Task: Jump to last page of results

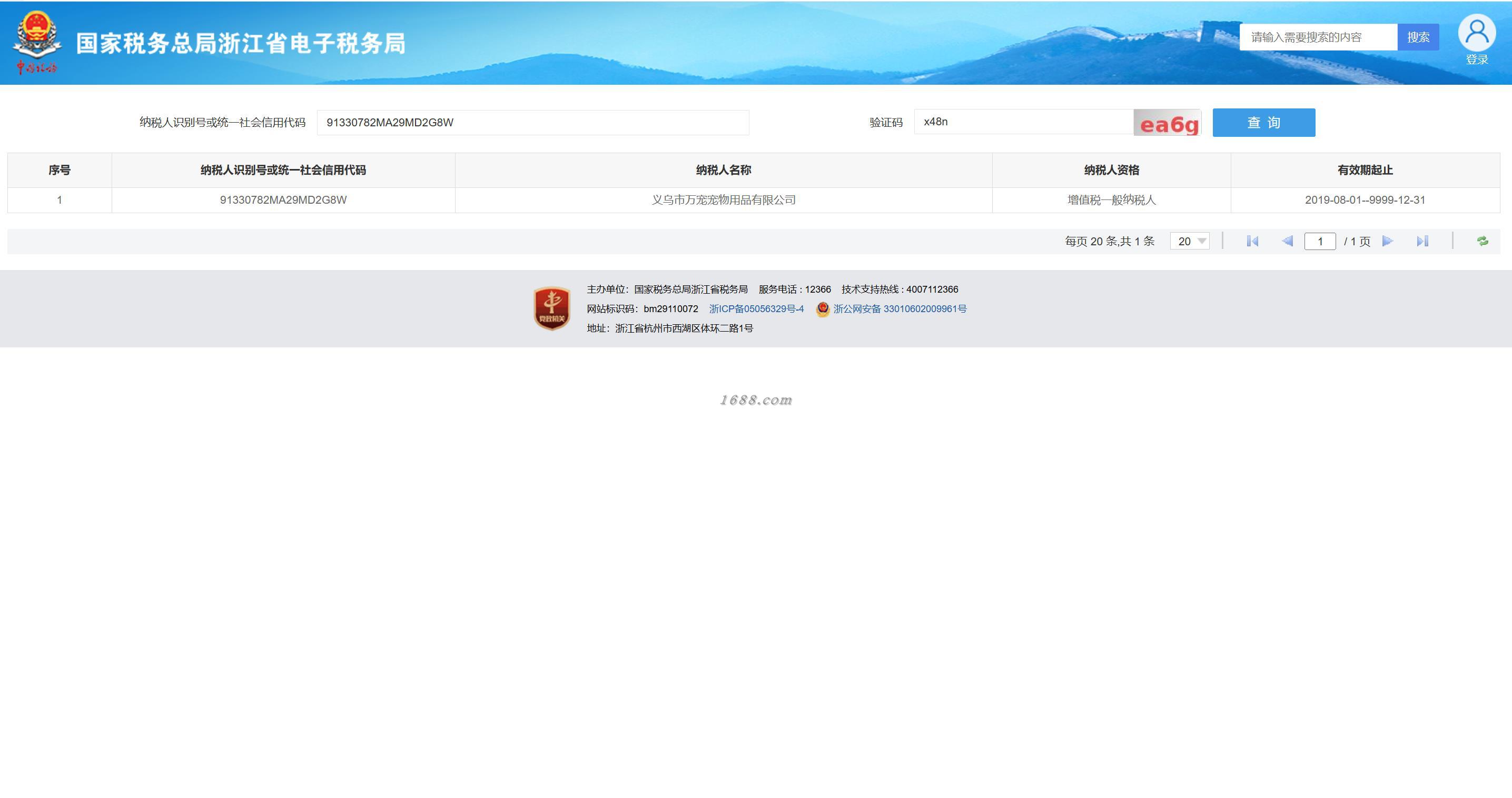Action: point(1422,241)
